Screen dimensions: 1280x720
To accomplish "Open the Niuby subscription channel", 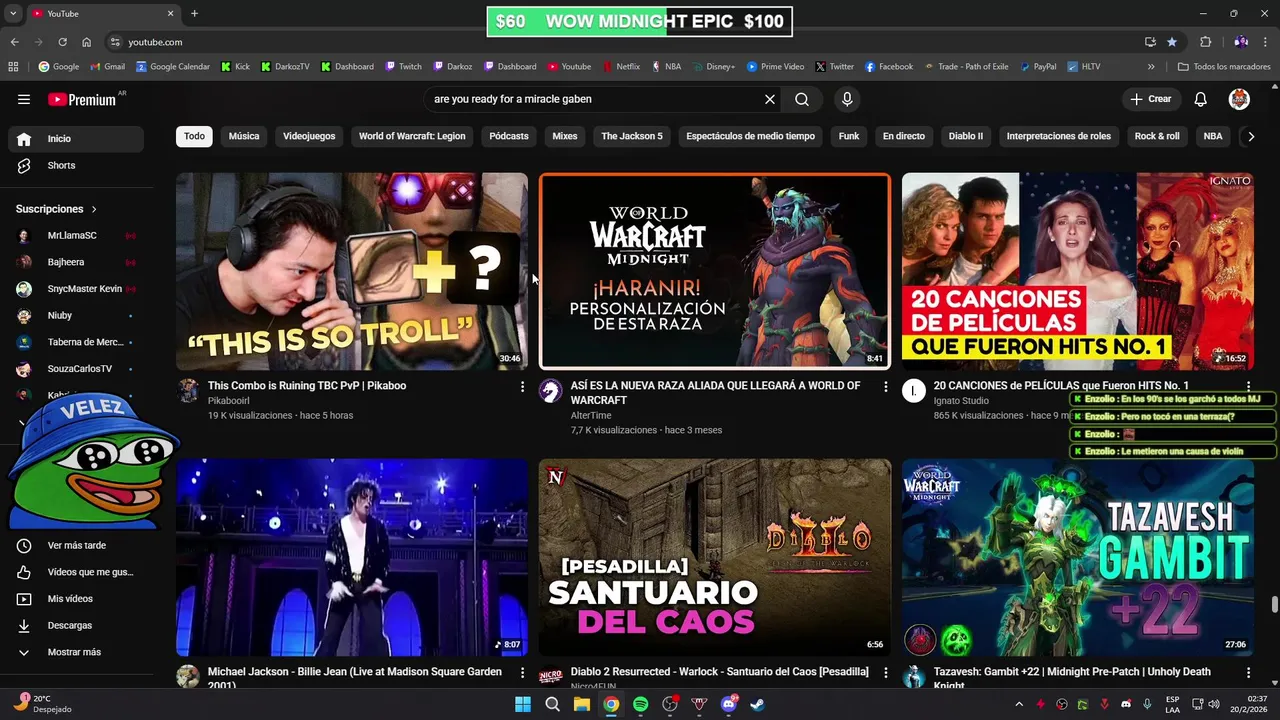I will click(x=76, y=315).
